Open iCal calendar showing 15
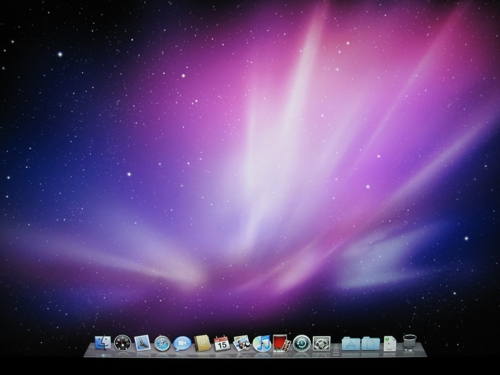The image size is (500, 375). pyautogui.click(x=222, y=343)
